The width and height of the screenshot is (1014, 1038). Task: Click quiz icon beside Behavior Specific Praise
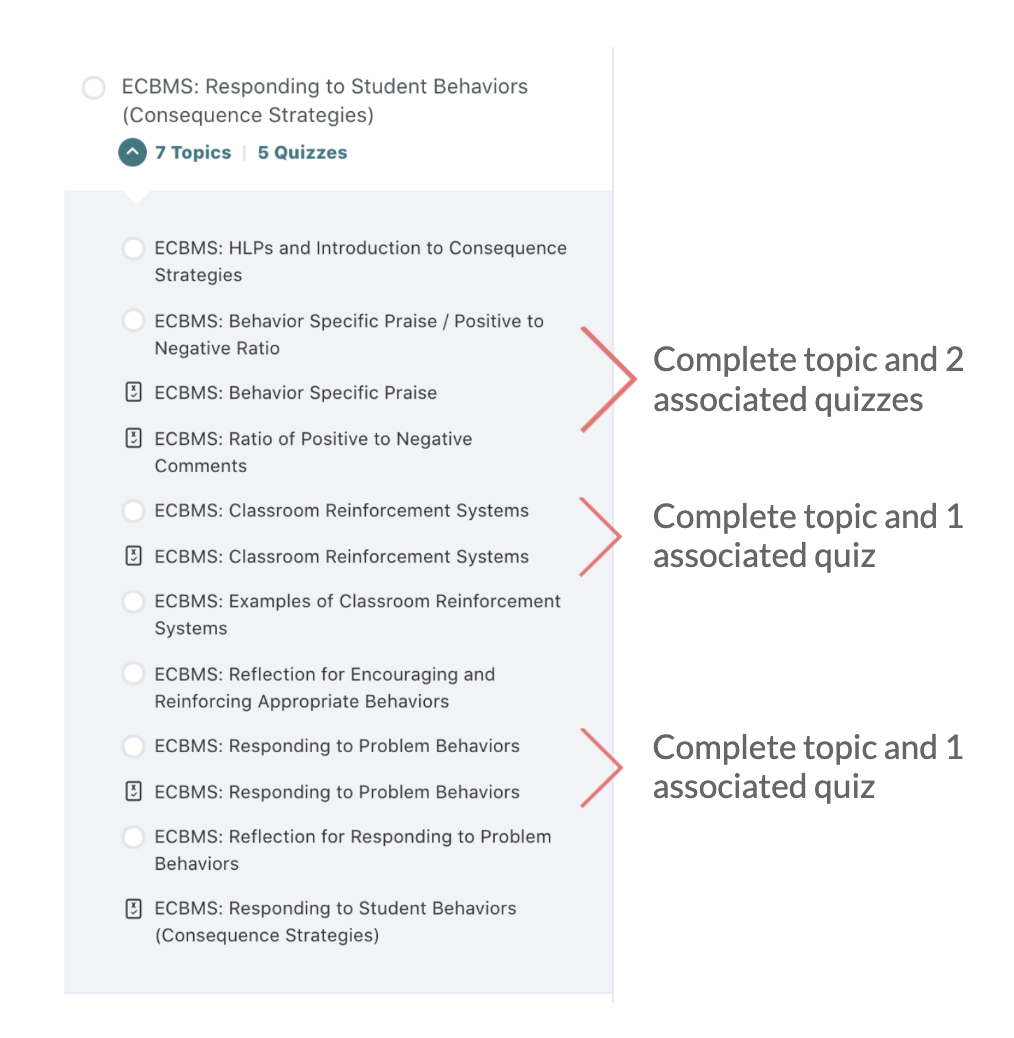point(133,393)
